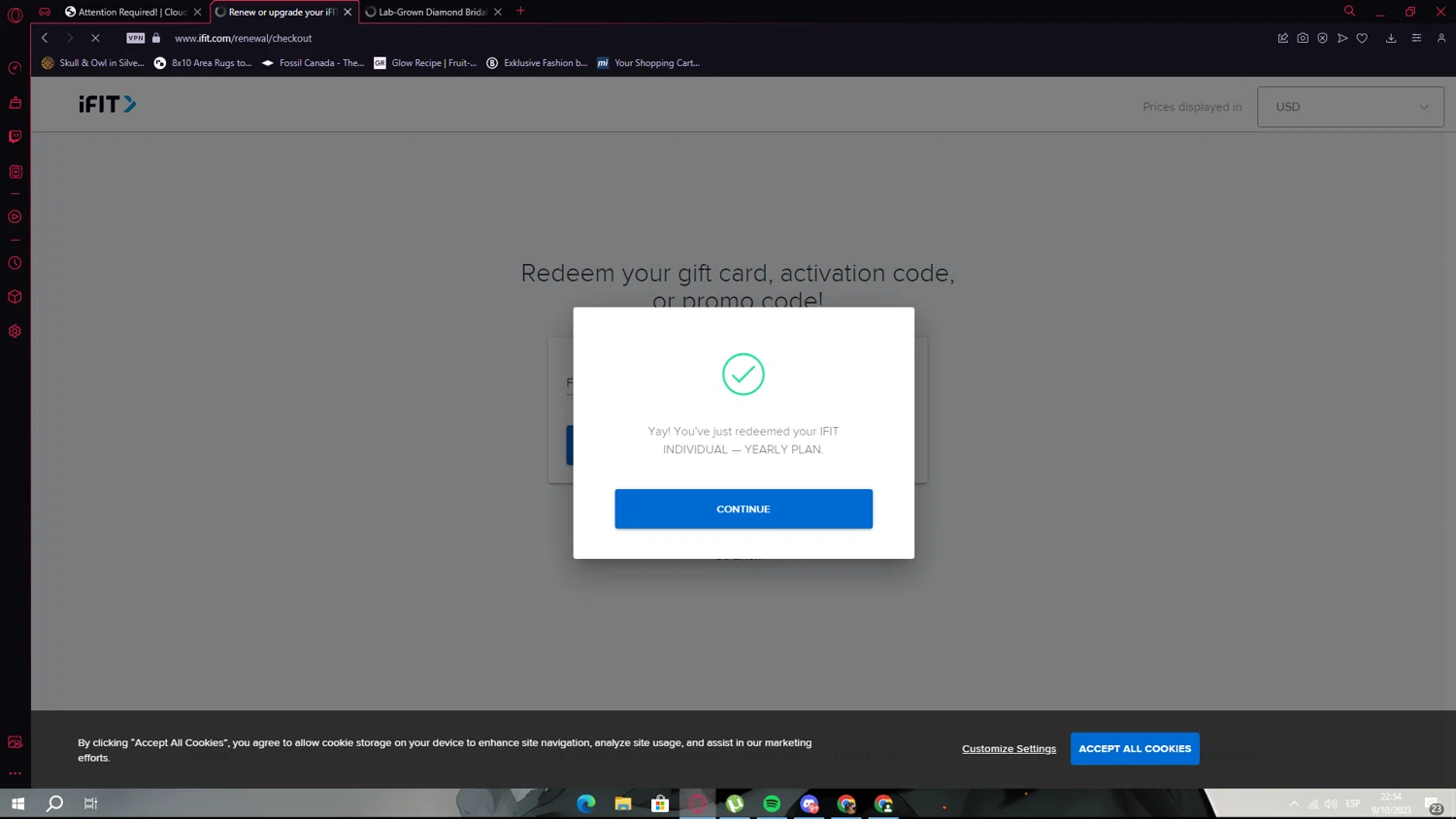Go back to previous page
The height and width of the screenshot is (819, 1456).
click(x=45, y=38)
